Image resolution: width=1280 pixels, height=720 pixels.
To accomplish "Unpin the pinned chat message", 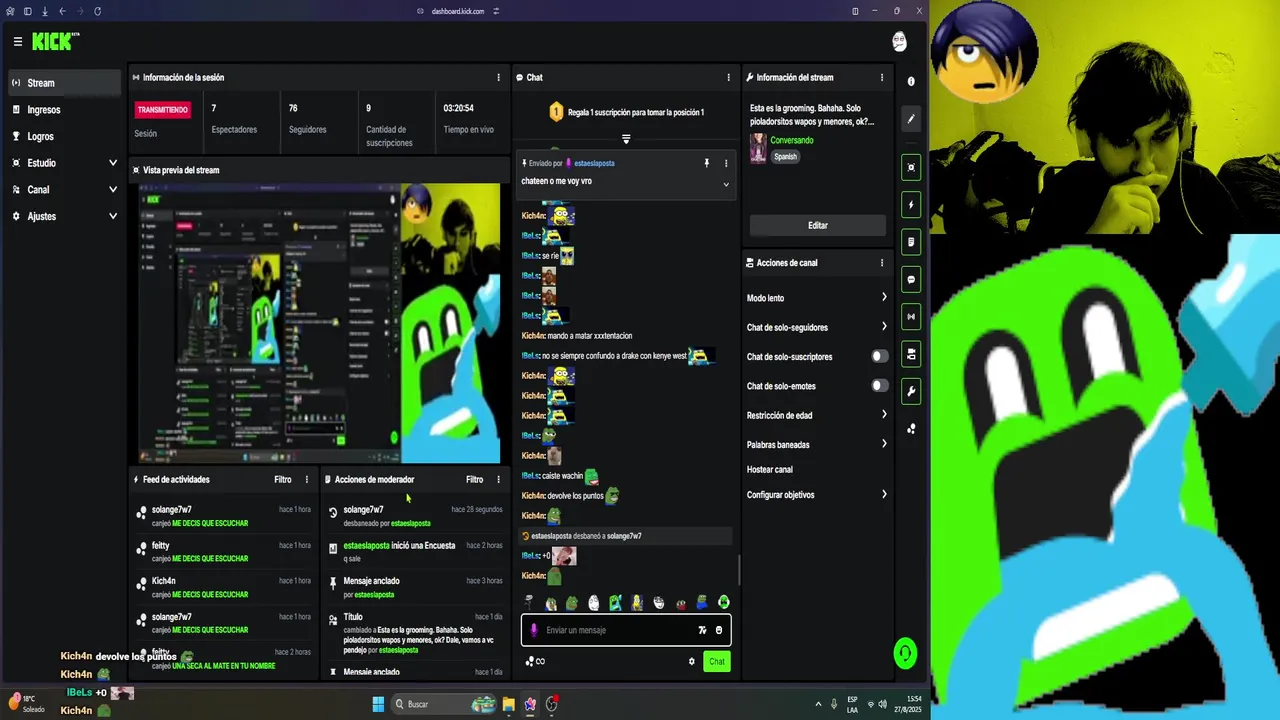I will click(706, 163).
